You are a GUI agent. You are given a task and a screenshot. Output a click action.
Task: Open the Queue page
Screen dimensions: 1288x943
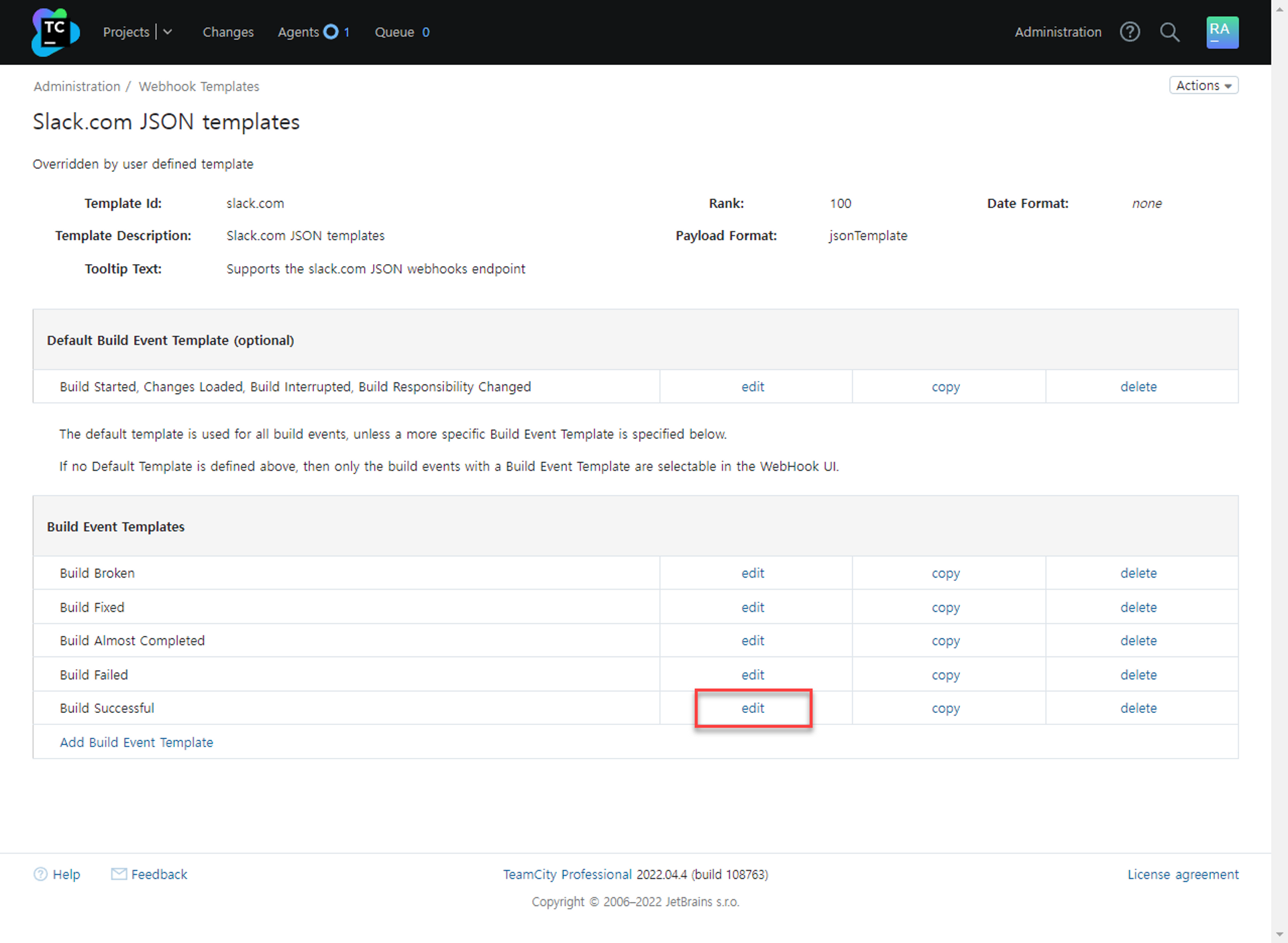(394, 32)
